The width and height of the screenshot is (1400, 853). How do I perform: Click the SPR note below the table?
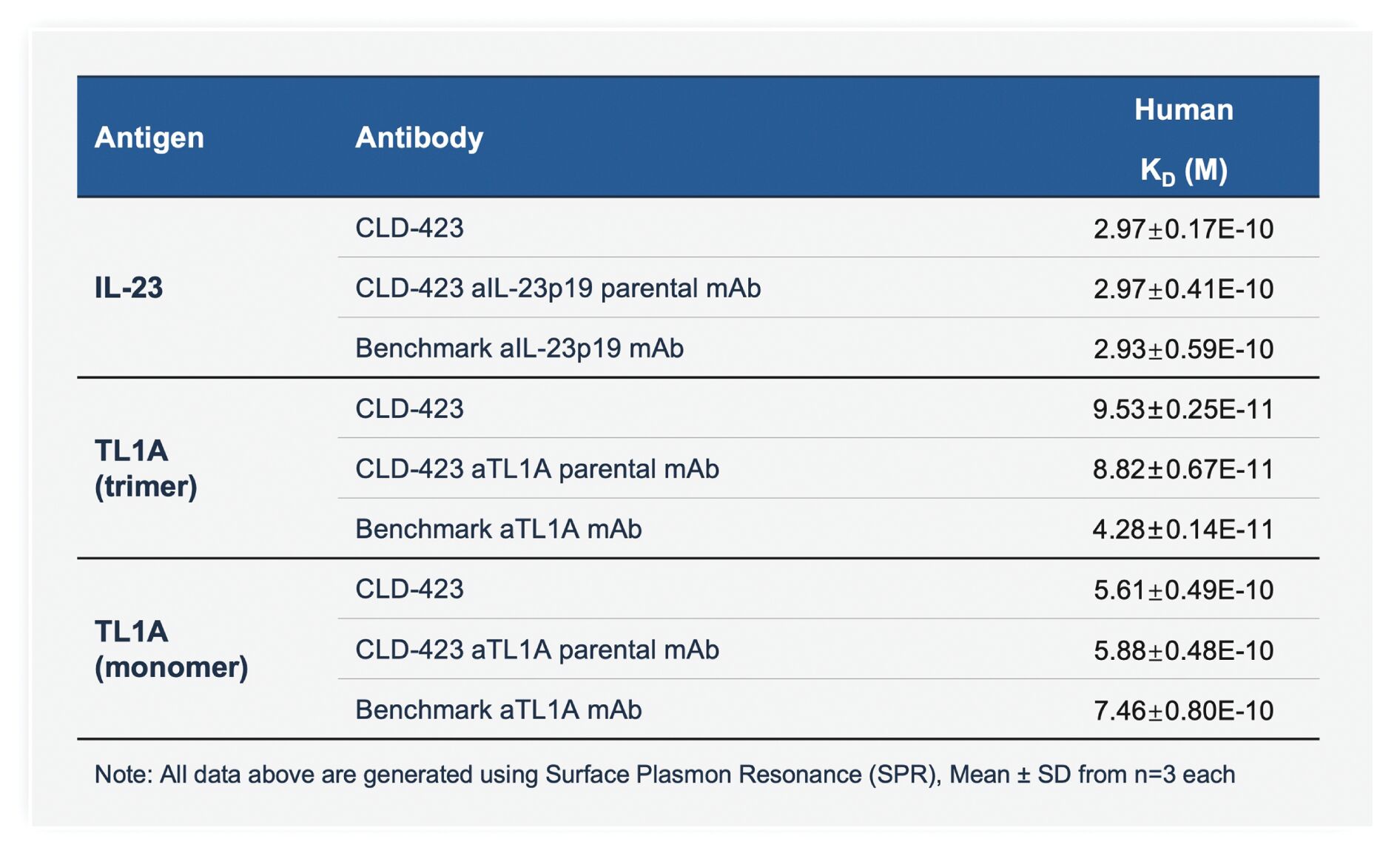[x=664, y=775]
